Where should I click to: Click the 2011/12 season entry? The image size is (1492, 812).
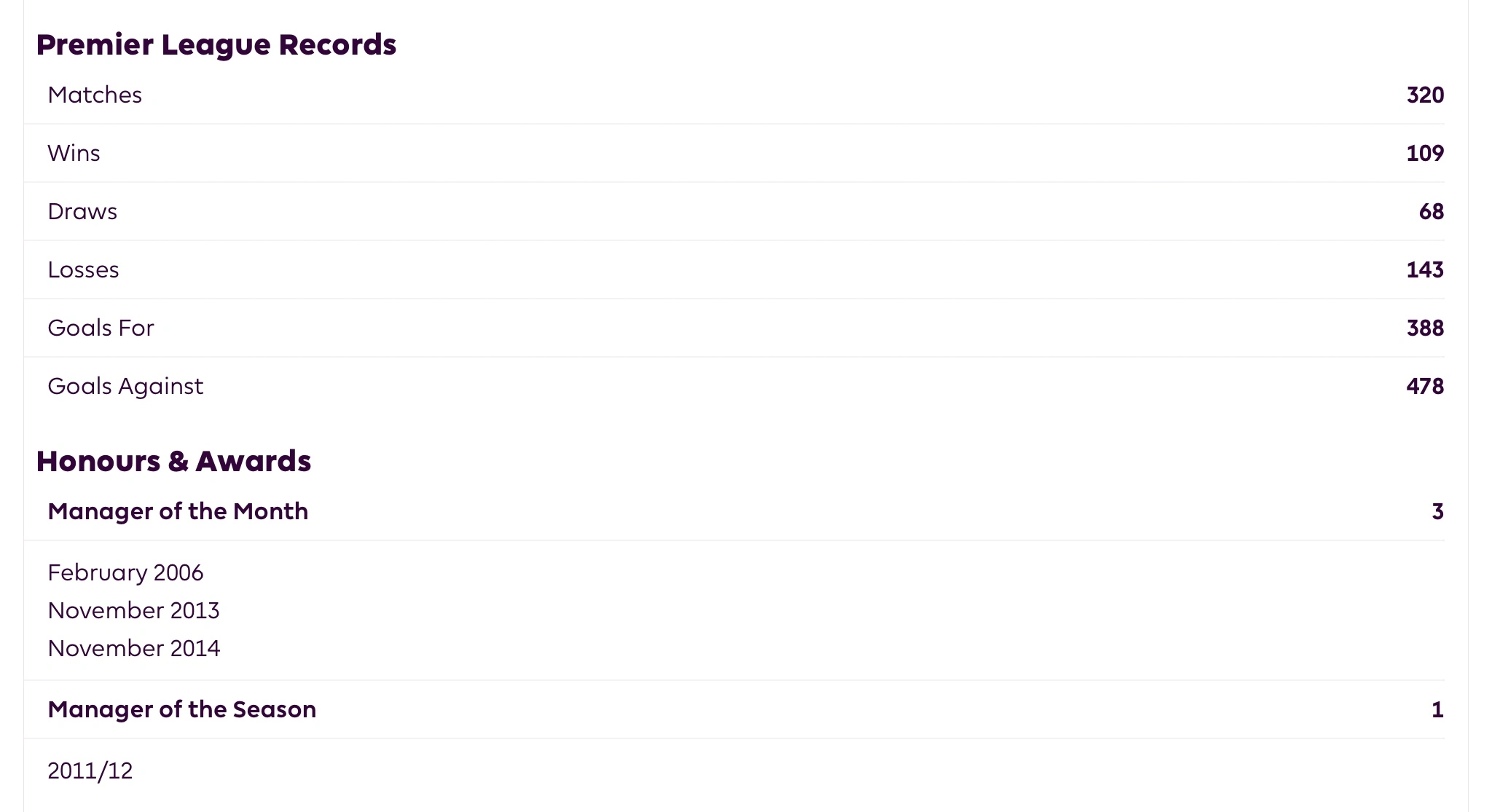tap(90, 771)
